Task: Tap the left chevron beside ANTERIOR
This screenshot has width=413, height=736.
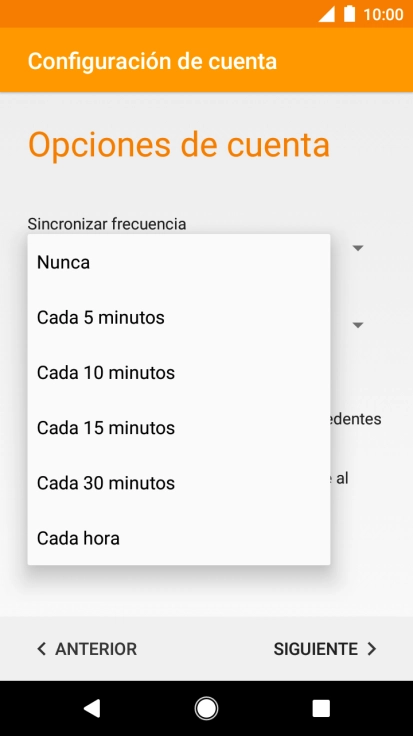Action: 42,649
